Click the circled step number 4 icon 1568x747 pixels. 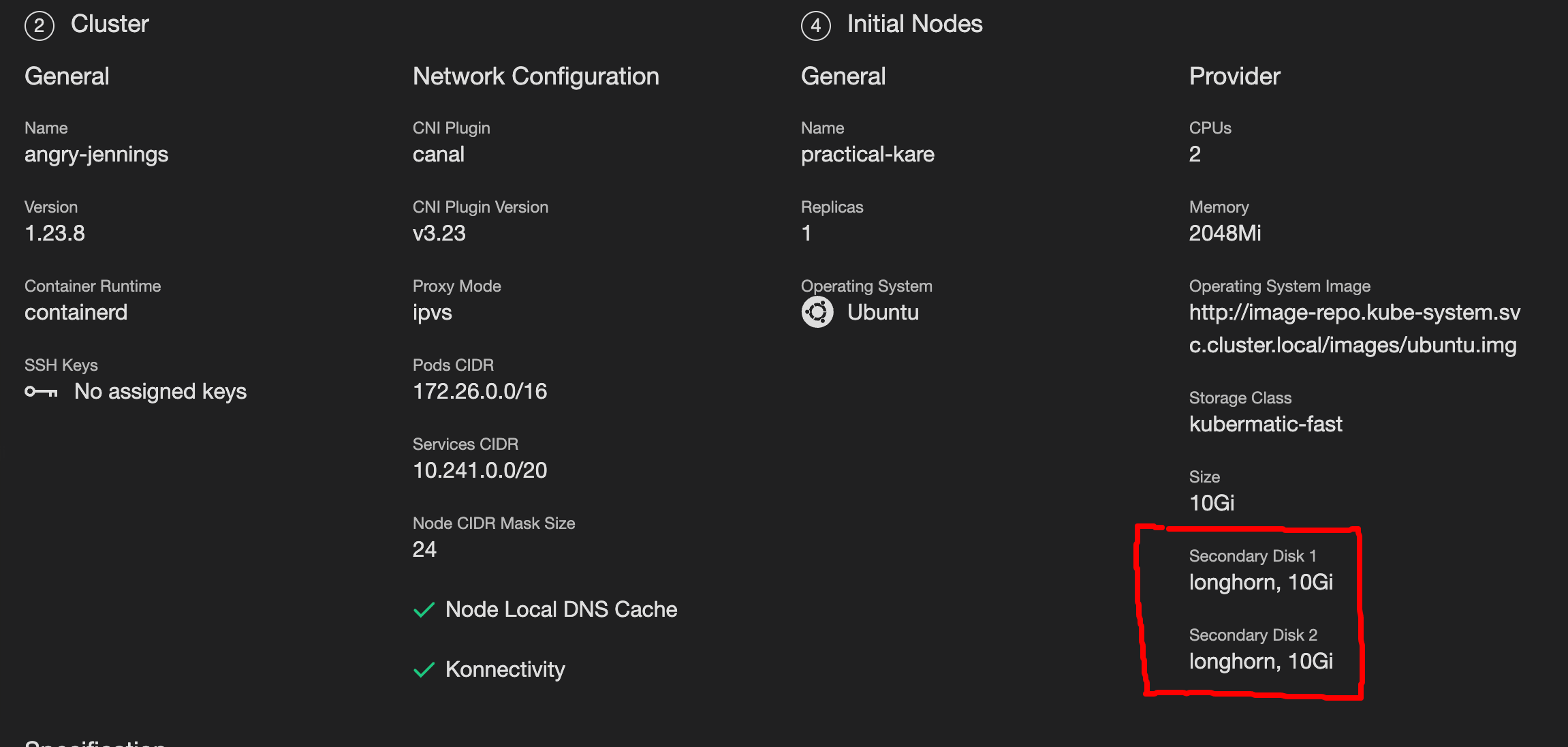click(x=815, y=25)
